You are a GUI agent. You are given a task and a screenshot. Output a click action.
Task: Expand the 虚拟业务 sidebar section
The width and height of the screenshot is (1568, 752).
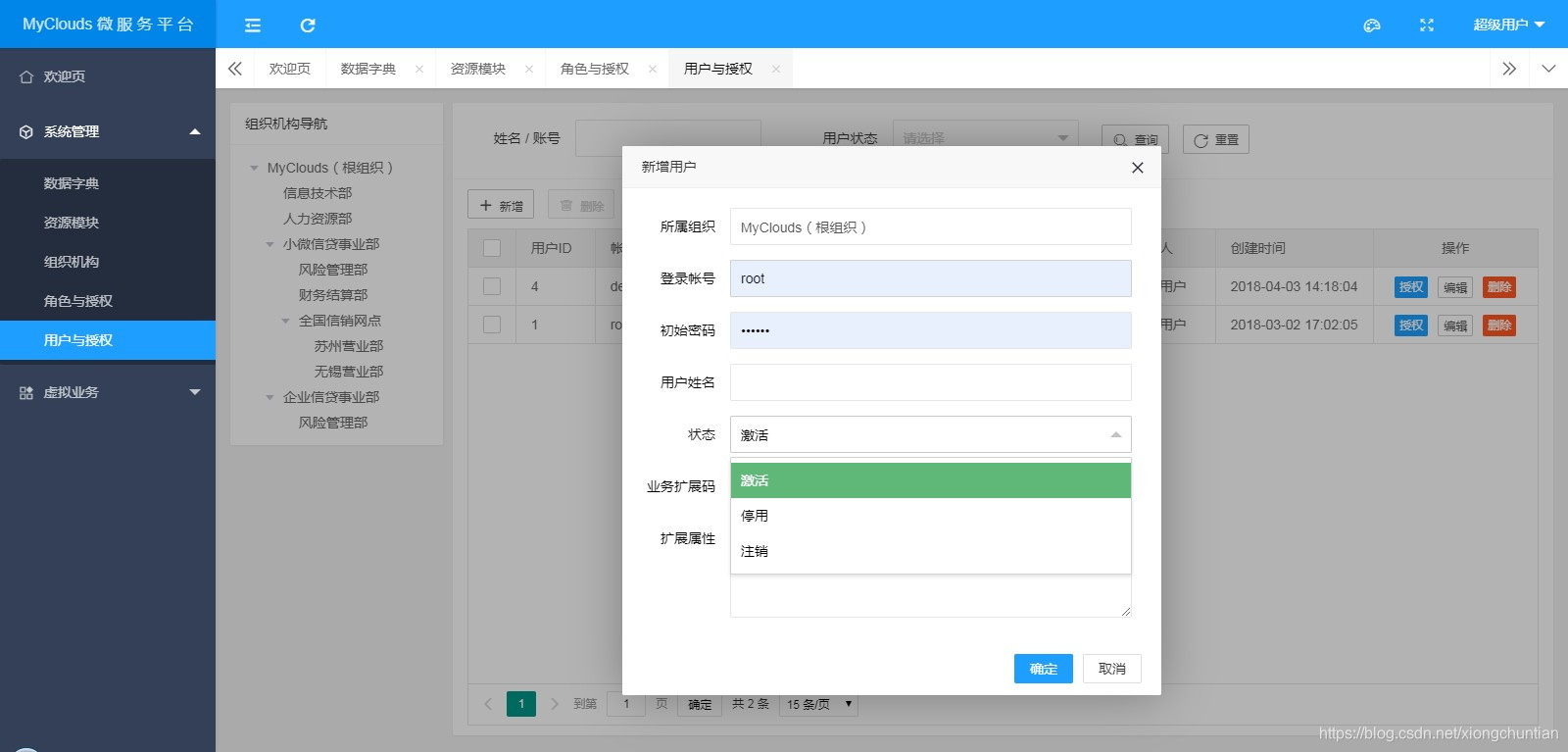click(x=108, y=392)
